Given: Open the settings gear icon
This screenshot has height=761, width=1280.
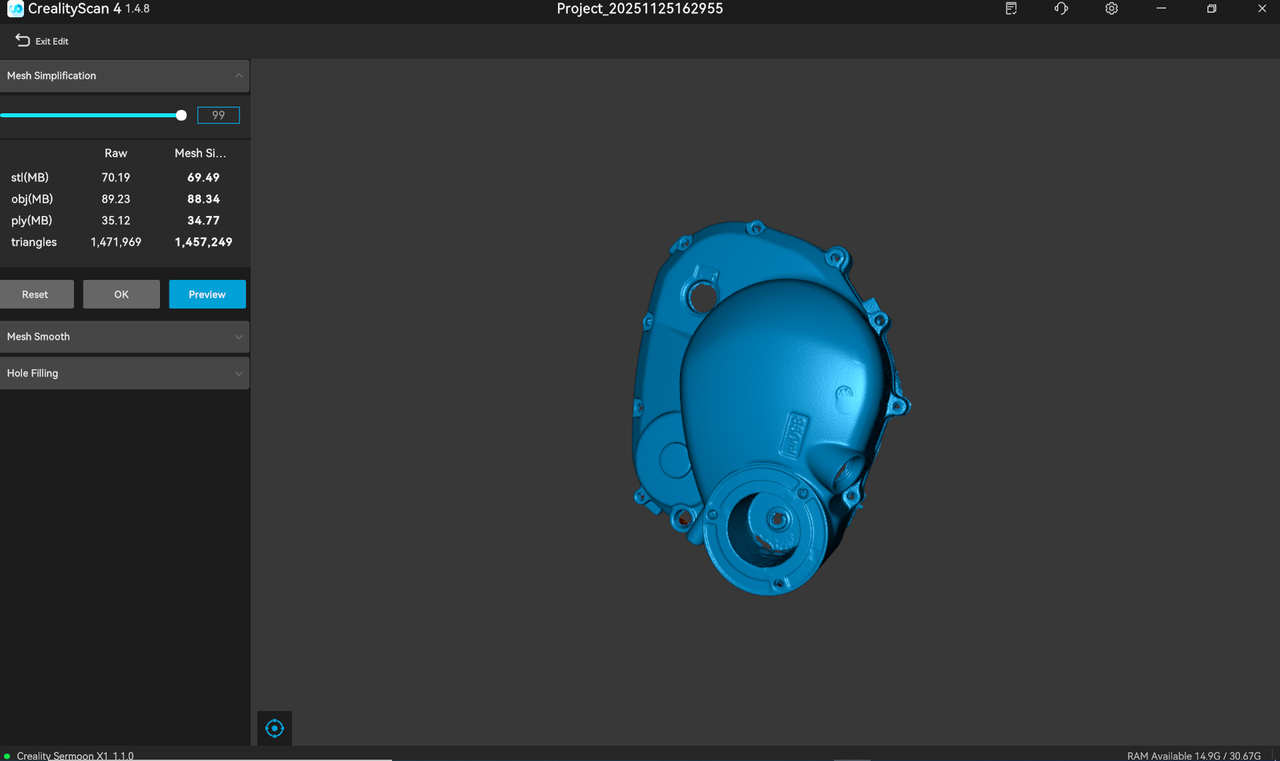Looking at the screenshot, I should [x=1111, y=9].
